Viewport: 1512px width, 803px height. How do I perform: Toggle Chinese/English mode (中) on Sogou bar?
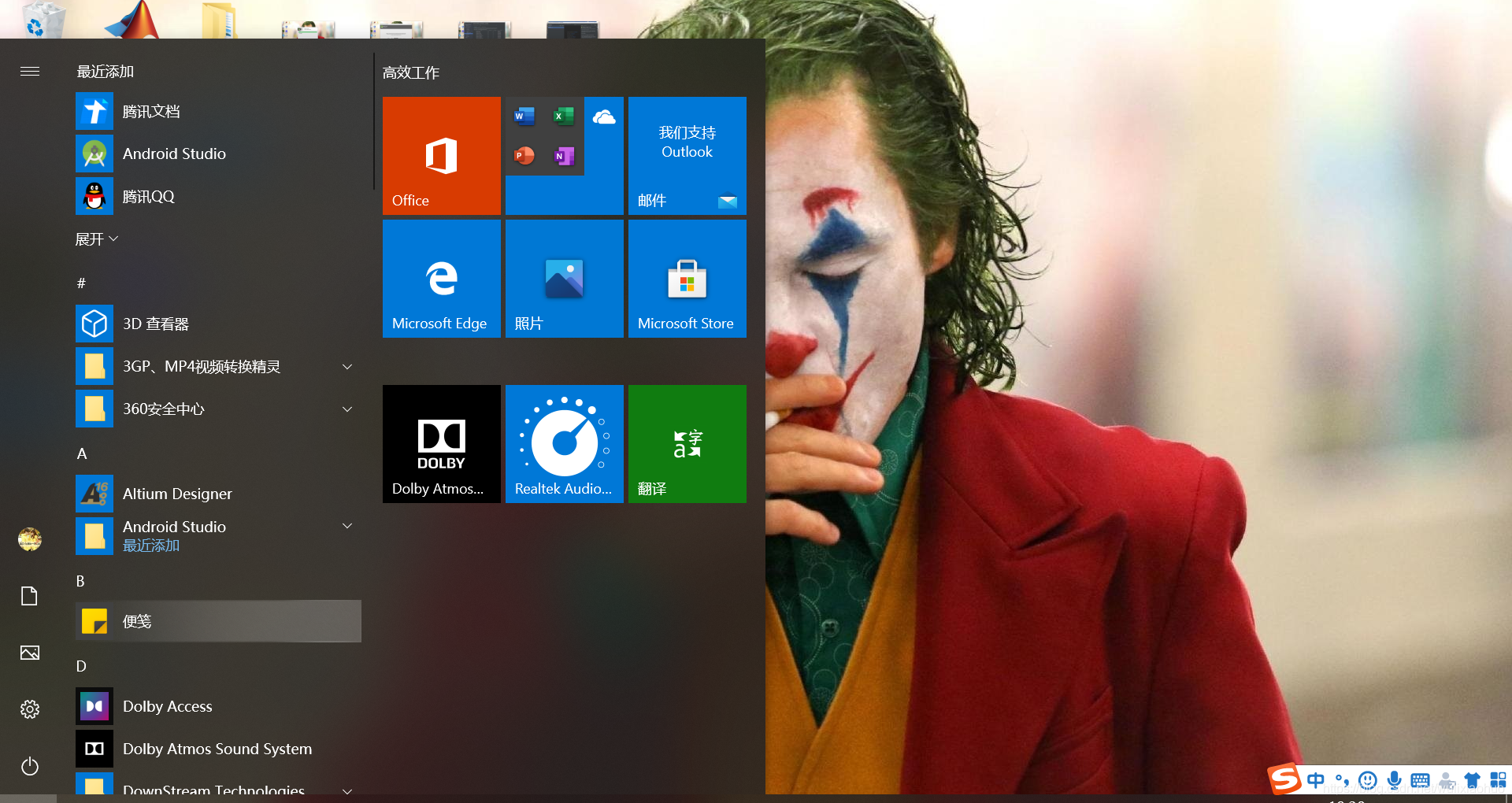tap(1316, 780)
